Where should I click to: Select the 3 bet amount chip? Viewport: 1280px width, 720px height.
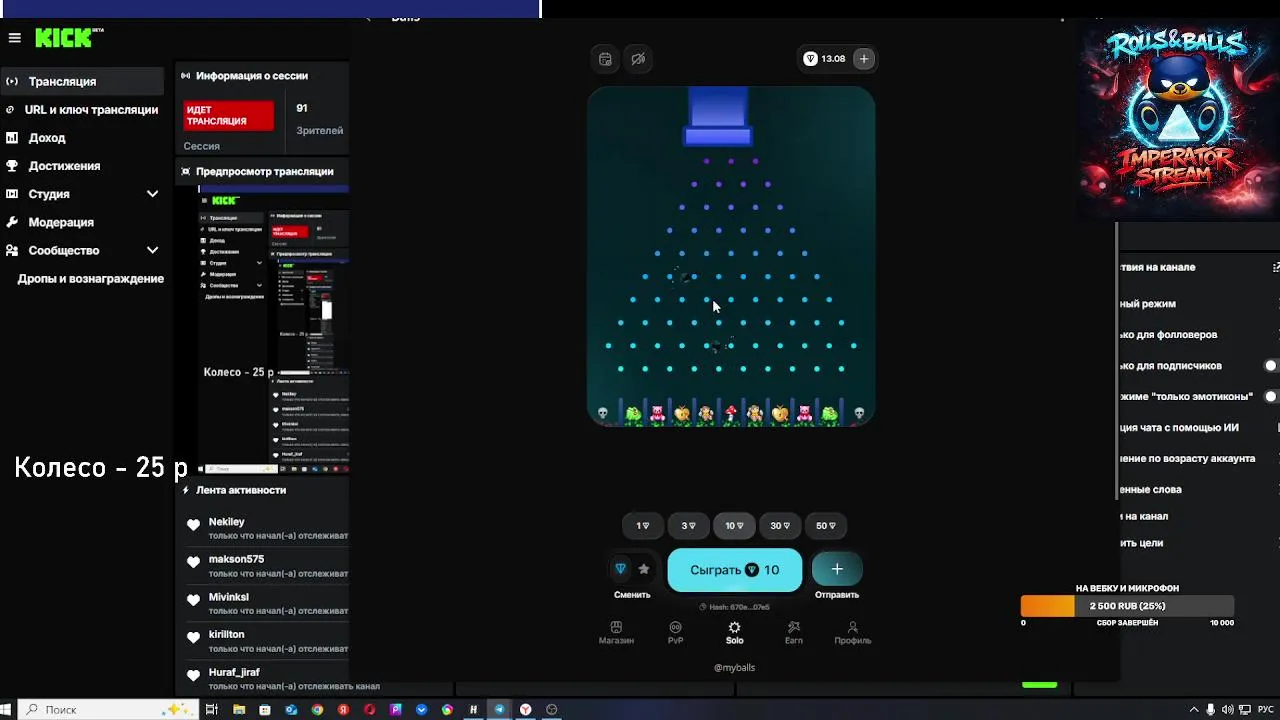pos(689,526)
